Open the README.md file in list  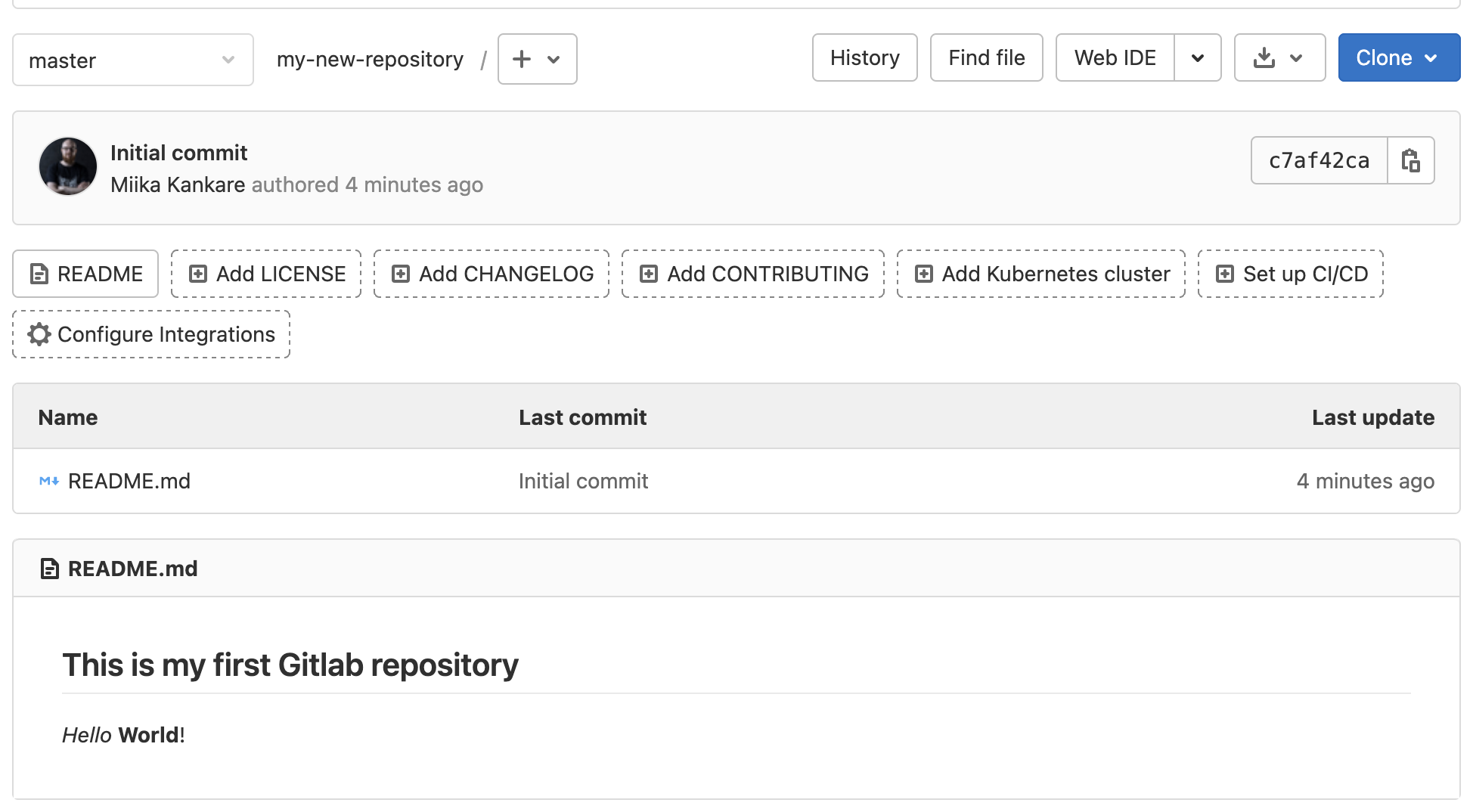click(129, 481)
